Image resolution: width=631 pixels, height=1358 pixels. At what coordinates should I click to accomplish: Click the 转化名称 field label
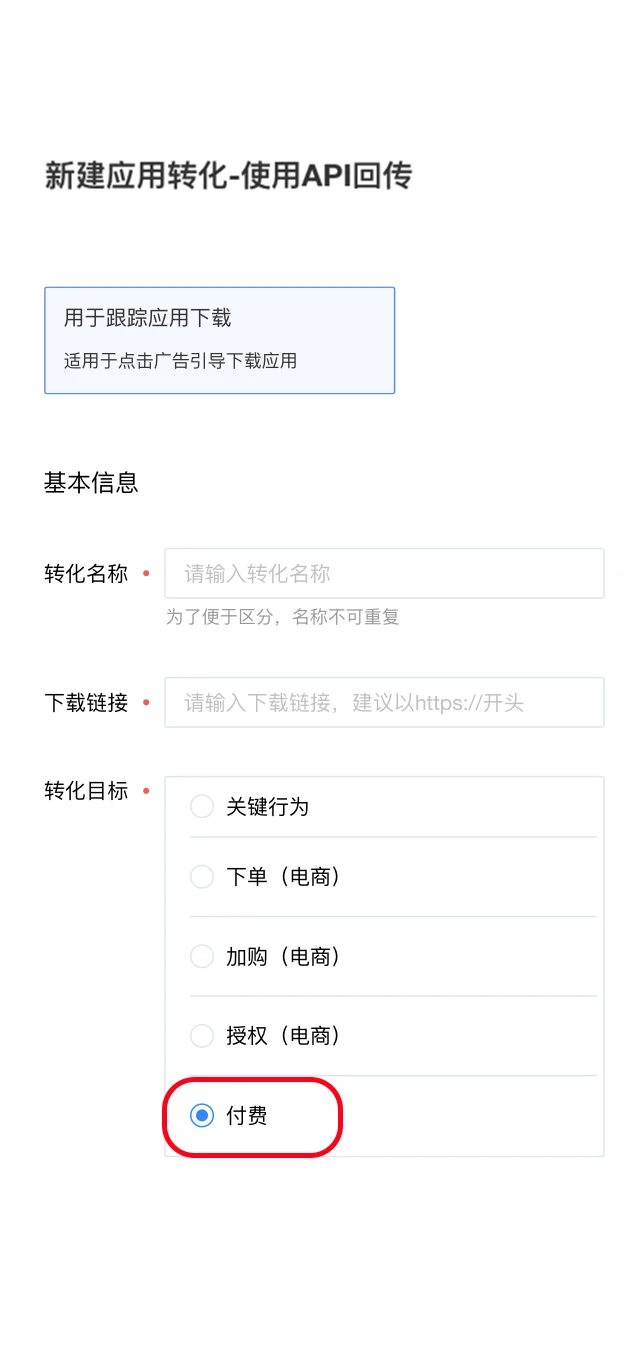point(85,572)
